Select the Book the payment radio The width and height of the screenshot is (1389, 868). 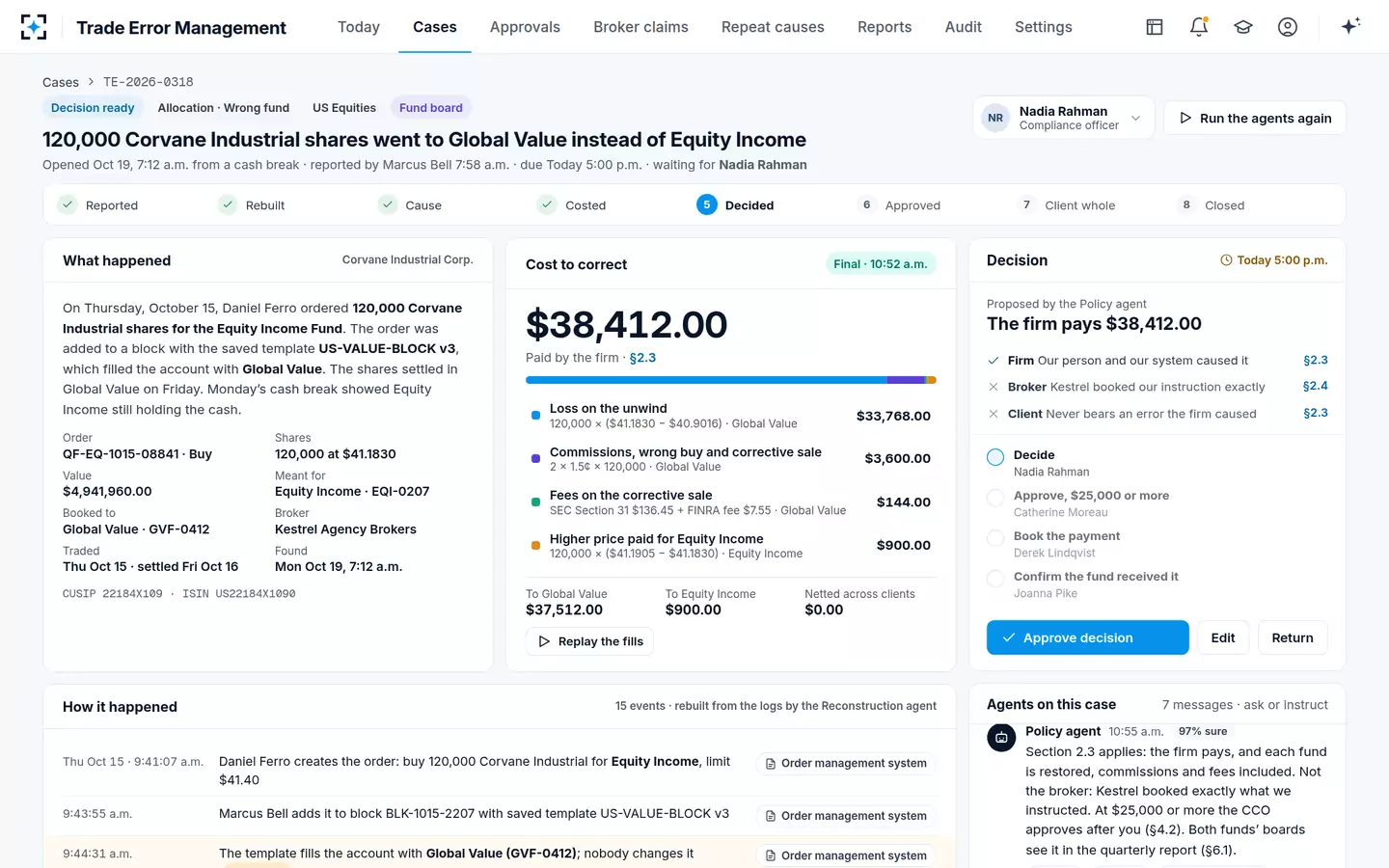tap(995, 538)
